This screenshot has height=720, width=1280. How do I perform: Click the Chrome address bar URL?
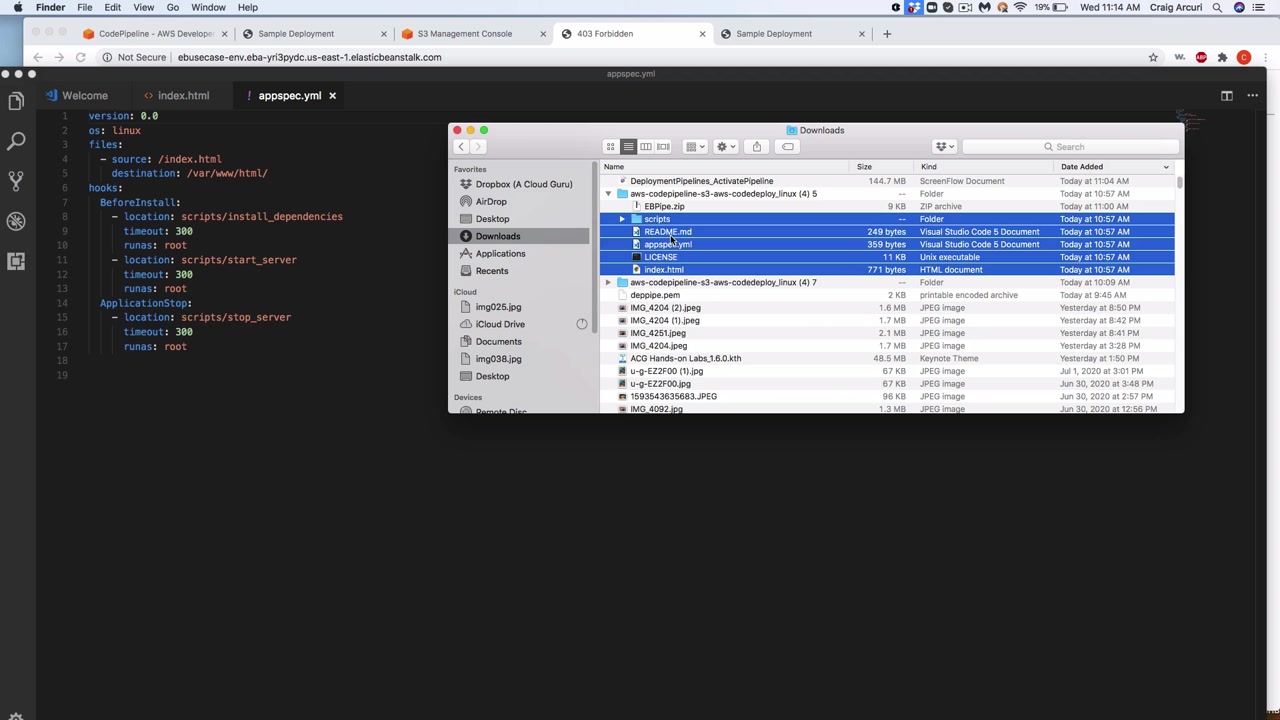pyautogui.click(x=309, y=57)
